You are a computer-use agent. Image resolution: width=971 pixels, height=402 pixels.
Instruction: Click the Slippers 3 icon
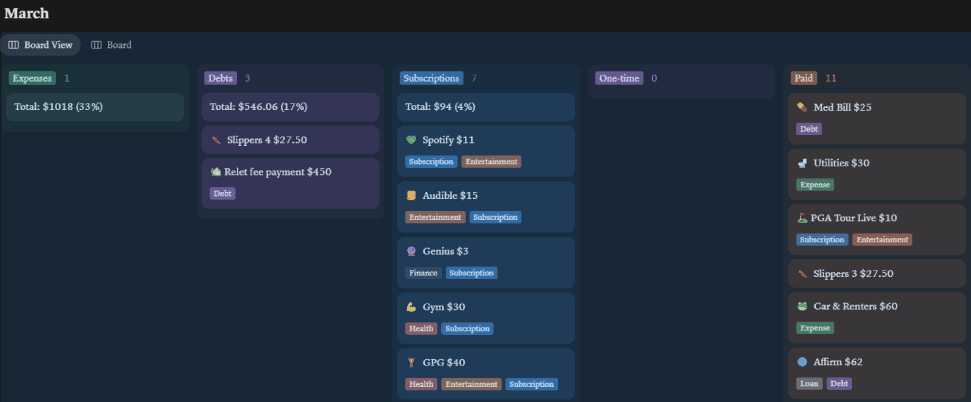(803, 274)
